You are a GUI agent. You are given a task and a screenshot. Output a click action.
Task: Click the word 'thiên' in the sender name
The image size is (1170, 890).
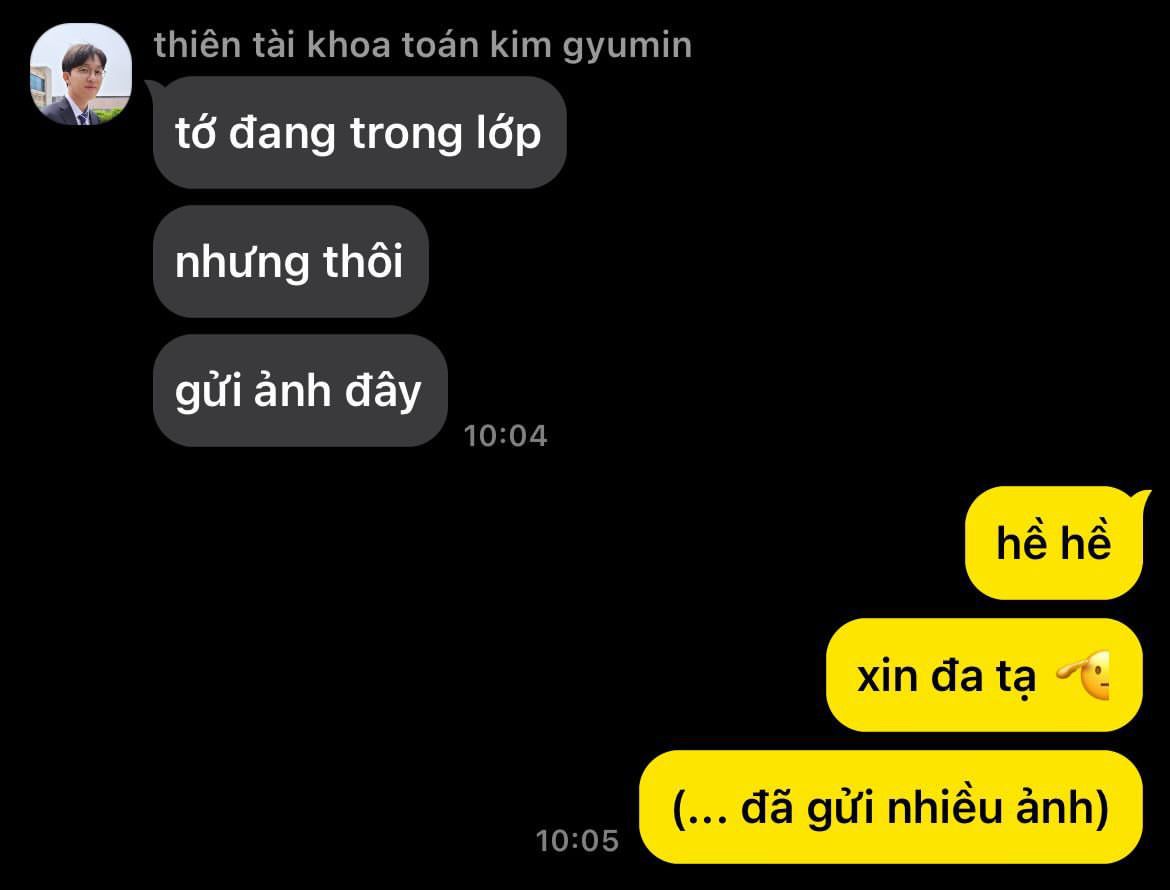tap(198, 45)
